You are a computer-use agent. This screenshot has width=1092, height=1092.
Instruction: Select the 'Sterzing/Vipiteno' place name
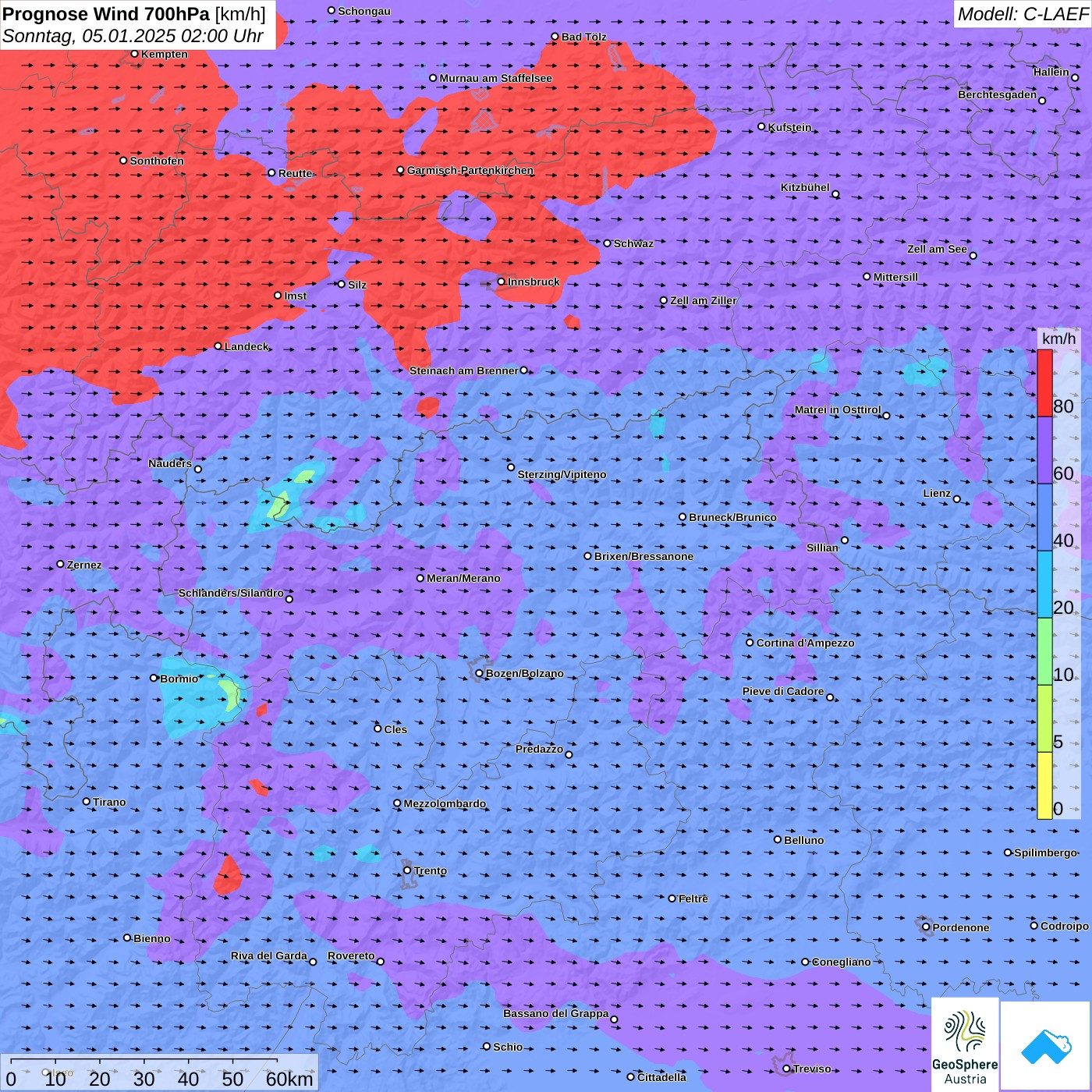(562, 474)
